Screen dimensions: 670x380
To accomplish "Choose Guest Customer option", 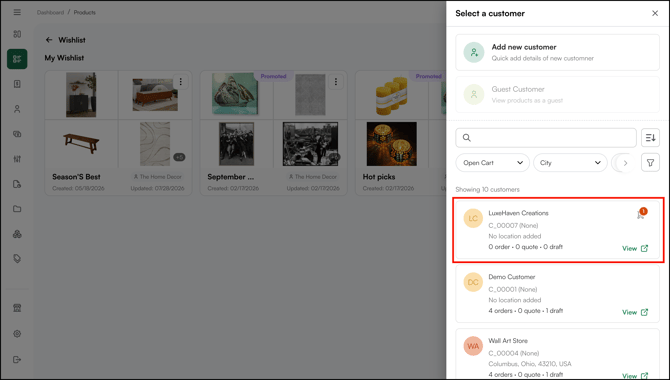I will 558,94.
